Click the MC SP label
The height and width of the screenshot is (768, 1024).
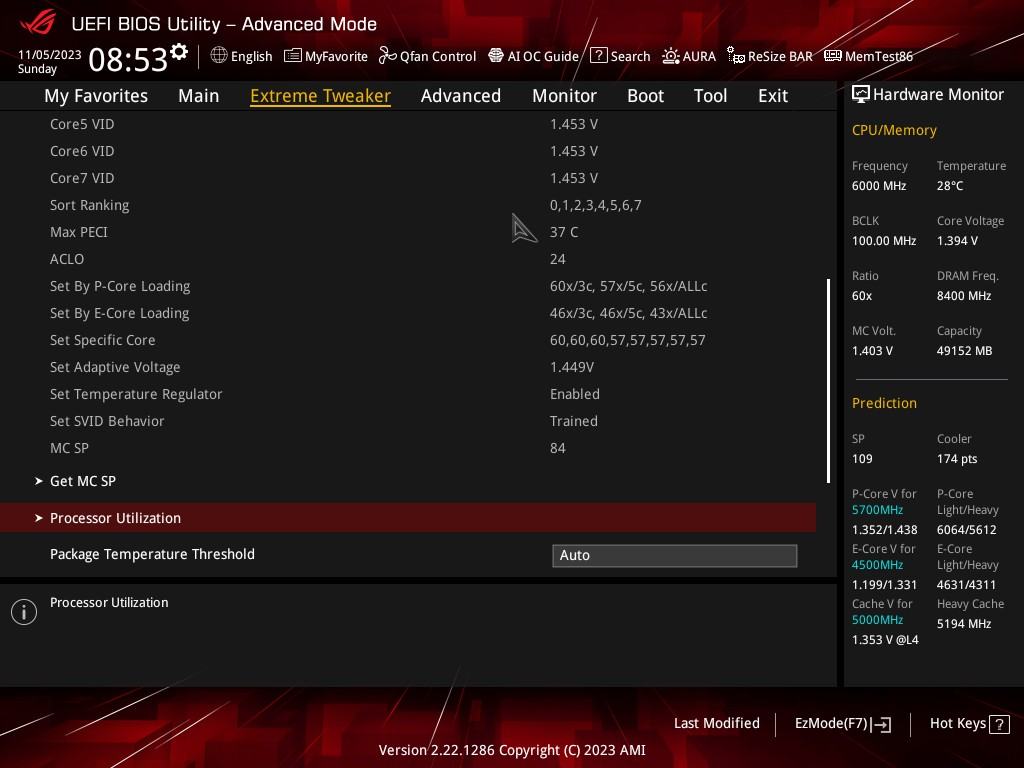pos(69,448)
